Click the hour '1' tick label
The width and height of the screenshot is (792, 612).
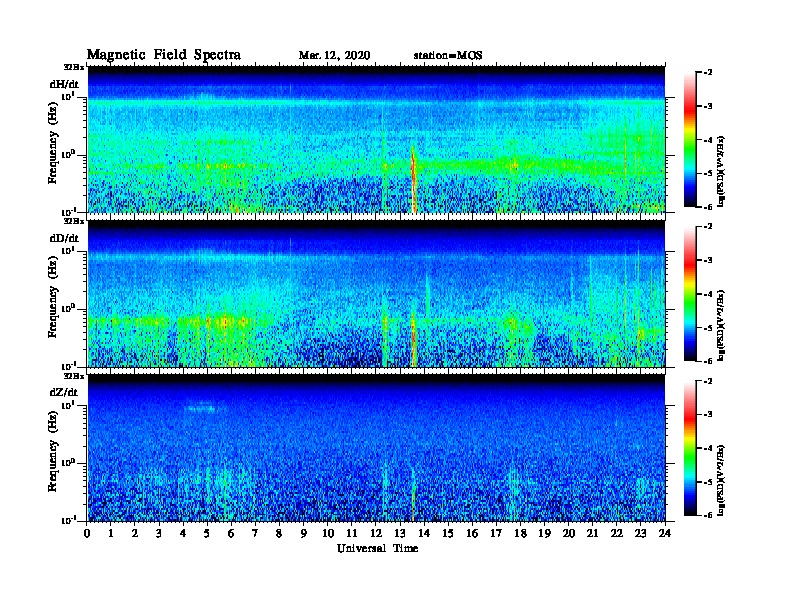(112, 534)
